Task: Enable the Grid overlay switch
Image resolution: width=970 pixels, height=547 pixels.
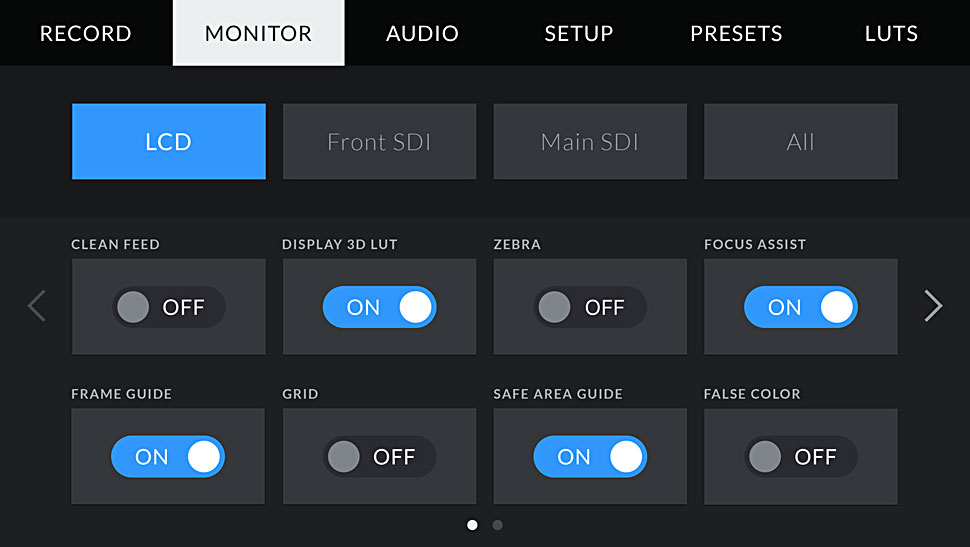Action: tap(379, 457)
